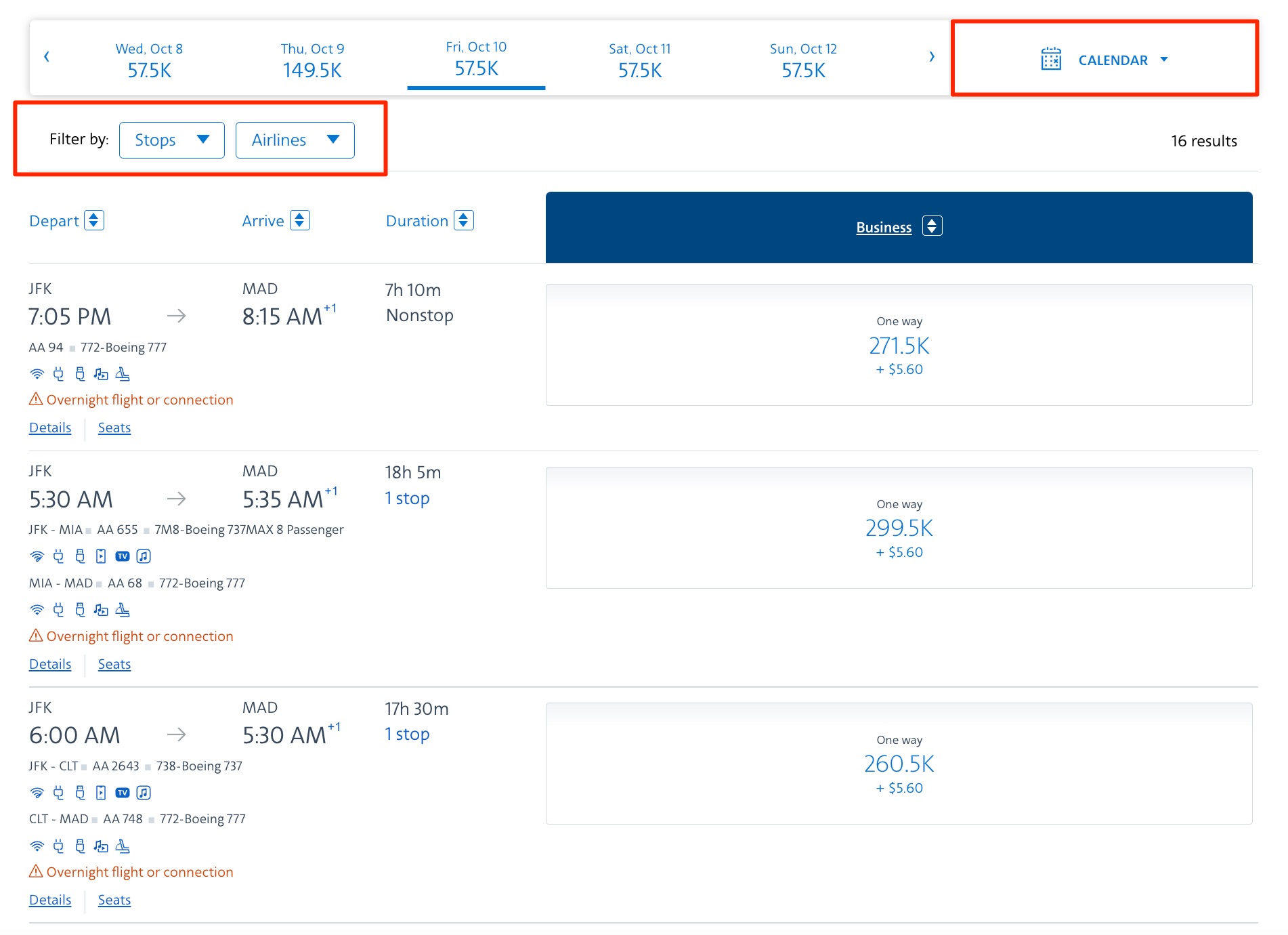The image size is (1288, 935).
Task: View Seats for the 18h 5m flight
Action: pos(114,664)
